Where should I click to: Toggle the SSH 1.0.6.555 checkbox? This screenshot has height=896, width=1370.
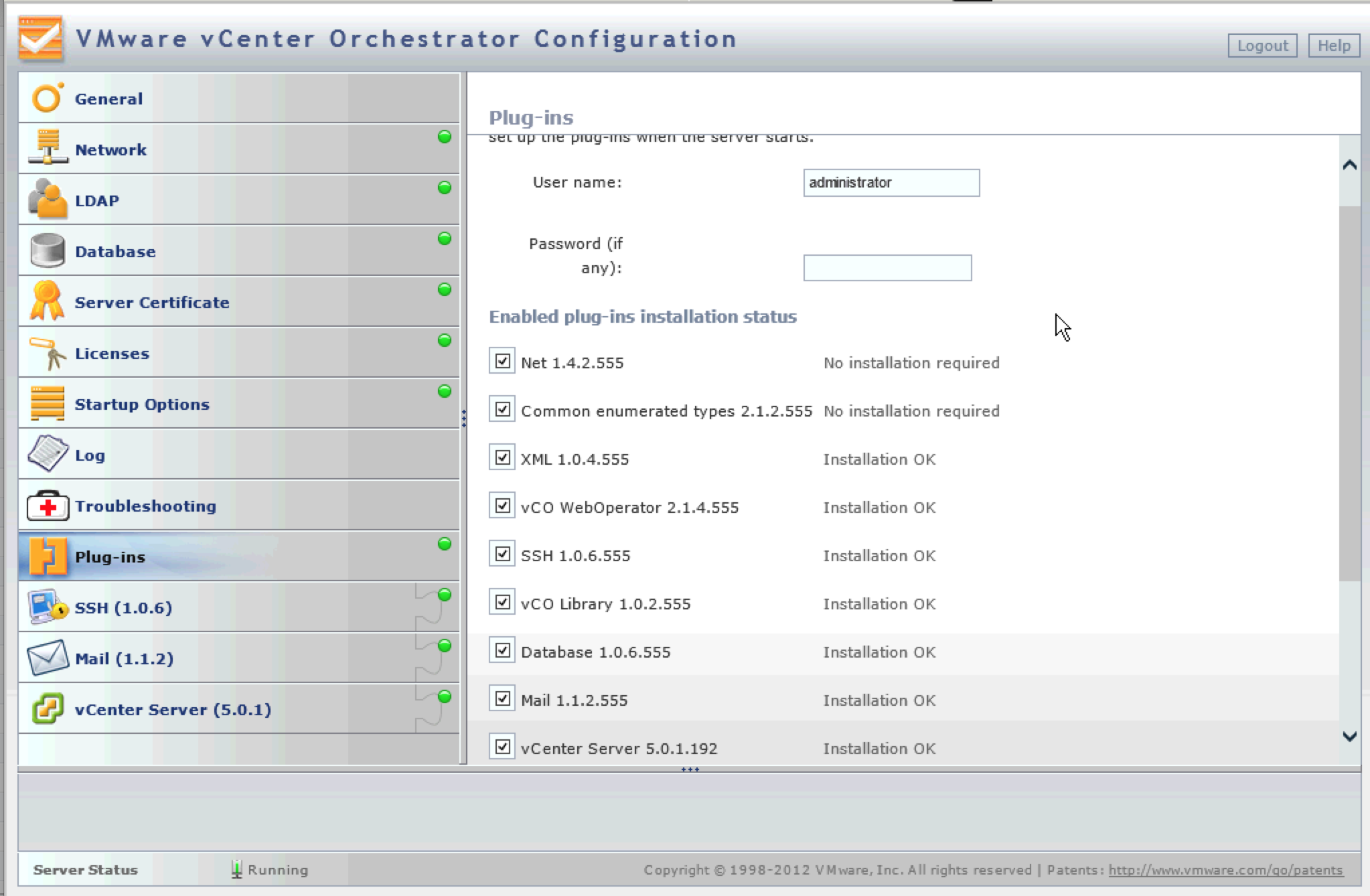(502, 554)
